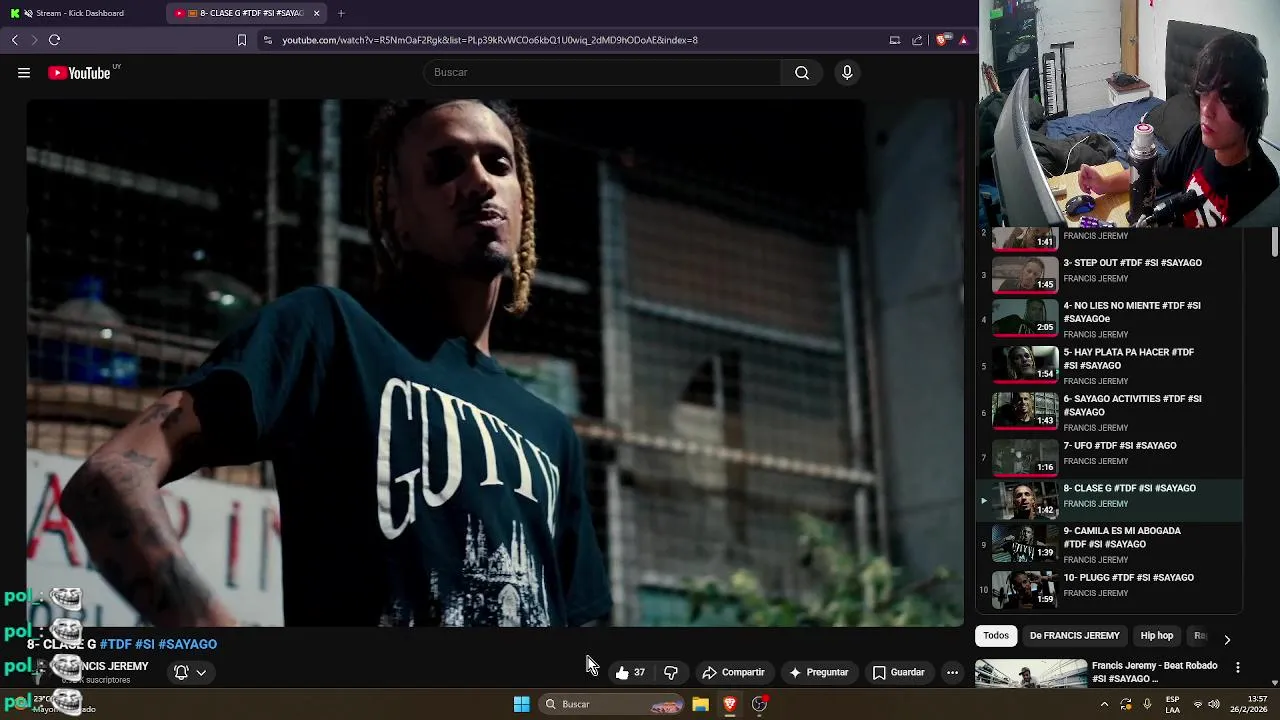1280x720 pixels.
Task: Open the OBS taskbar icon with red dot
Action: click(760, 704)
